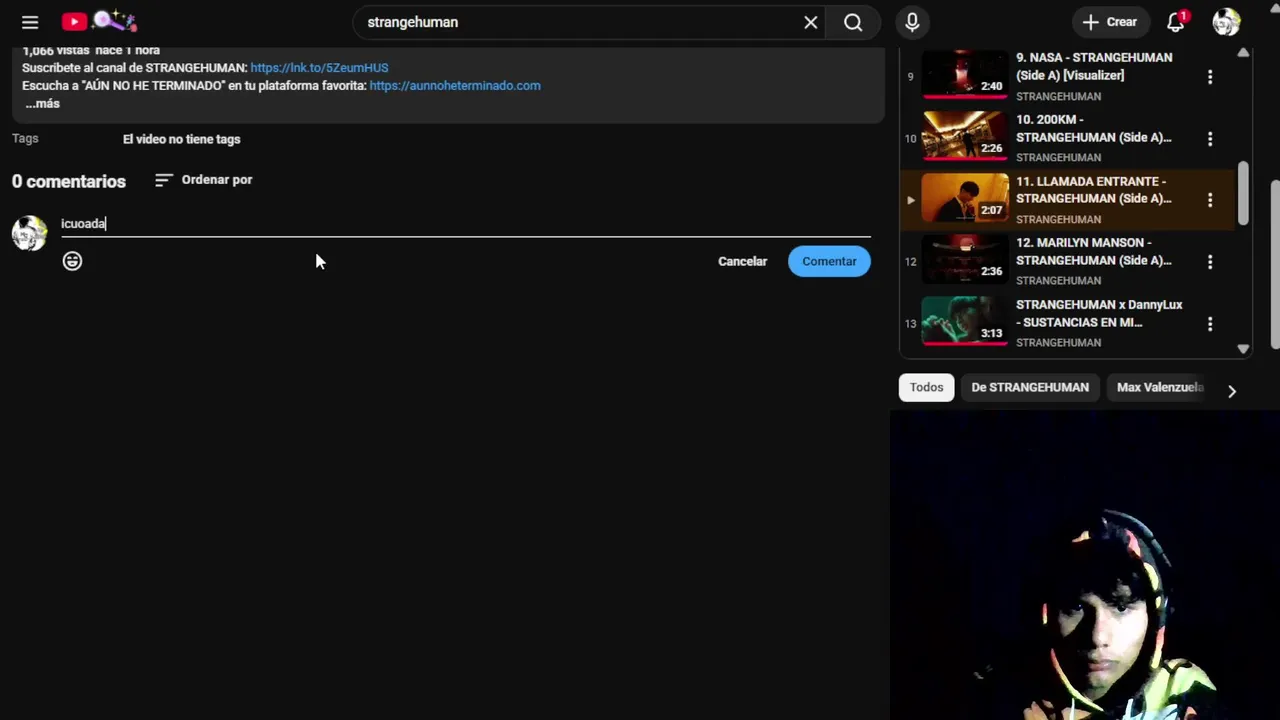
Task: Select the De STRANGEHUMAN filter chip
Action: (x=1030, y=387)
